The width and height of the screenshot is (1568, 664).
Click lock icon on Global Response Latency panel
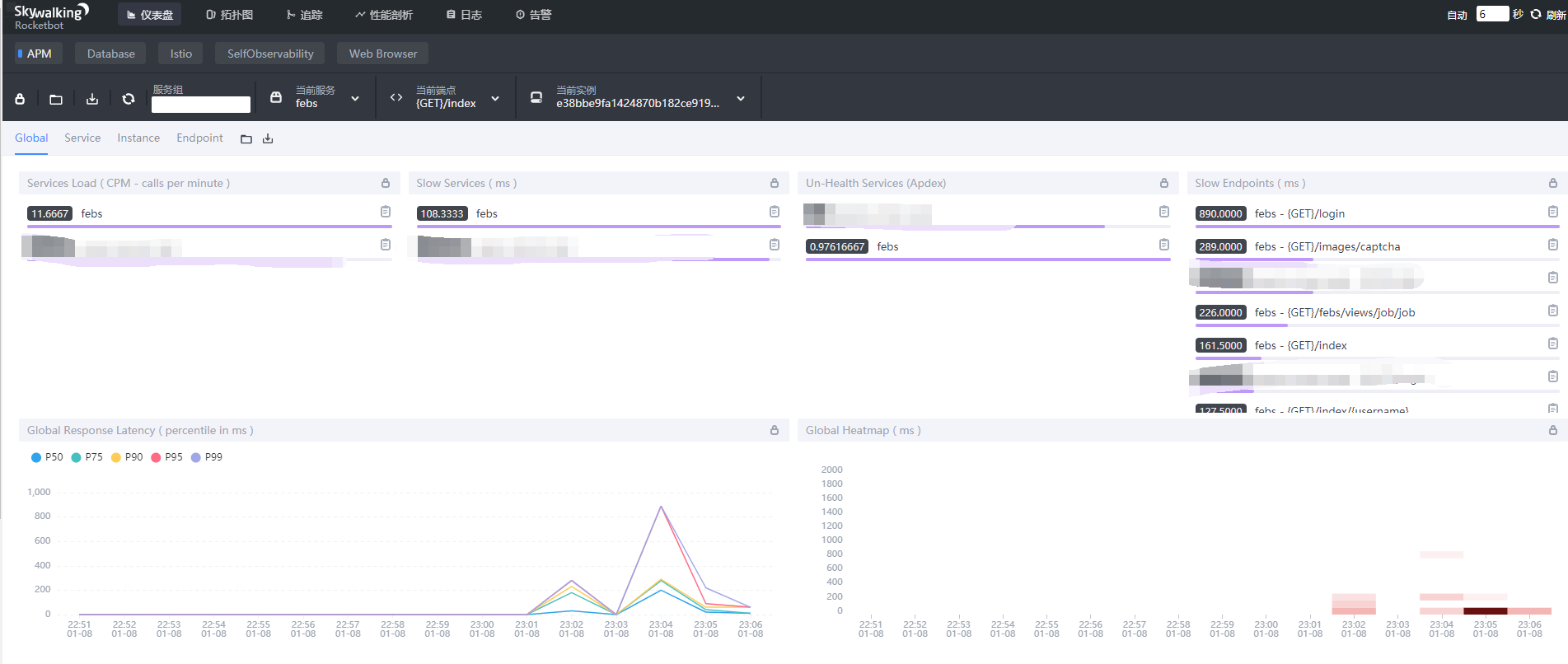[775, 430]
